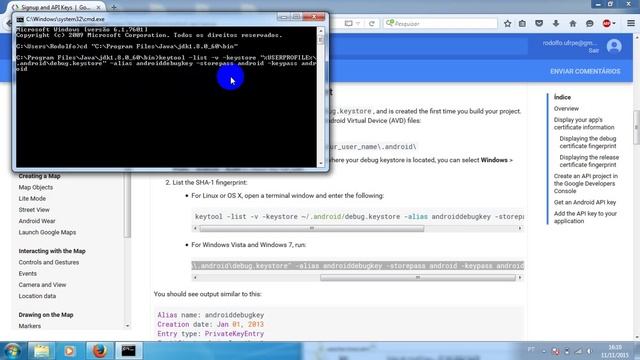640x360 pixels.
Task: Open Display your app's certificate information
Action: point(584,123)
